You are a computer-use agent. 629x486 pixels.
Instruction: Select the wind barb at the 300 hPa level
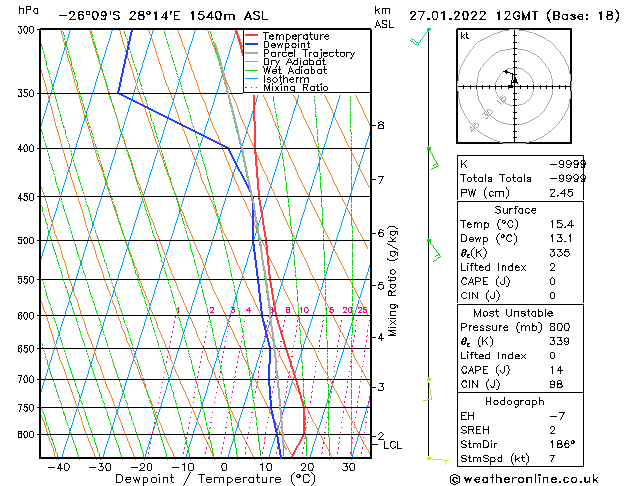tap(420, 37)
